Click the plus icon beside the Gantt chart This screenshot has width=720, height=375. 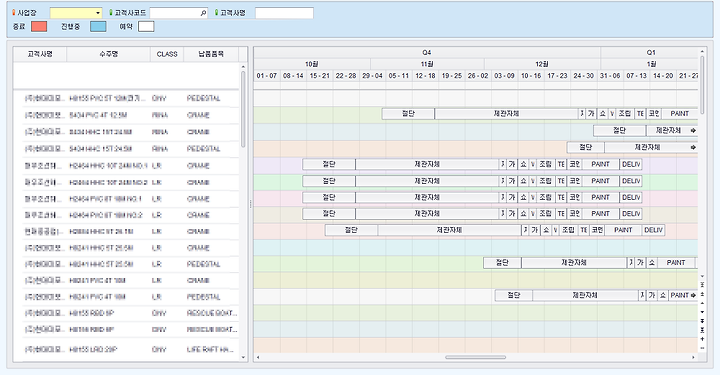[703, 339]
